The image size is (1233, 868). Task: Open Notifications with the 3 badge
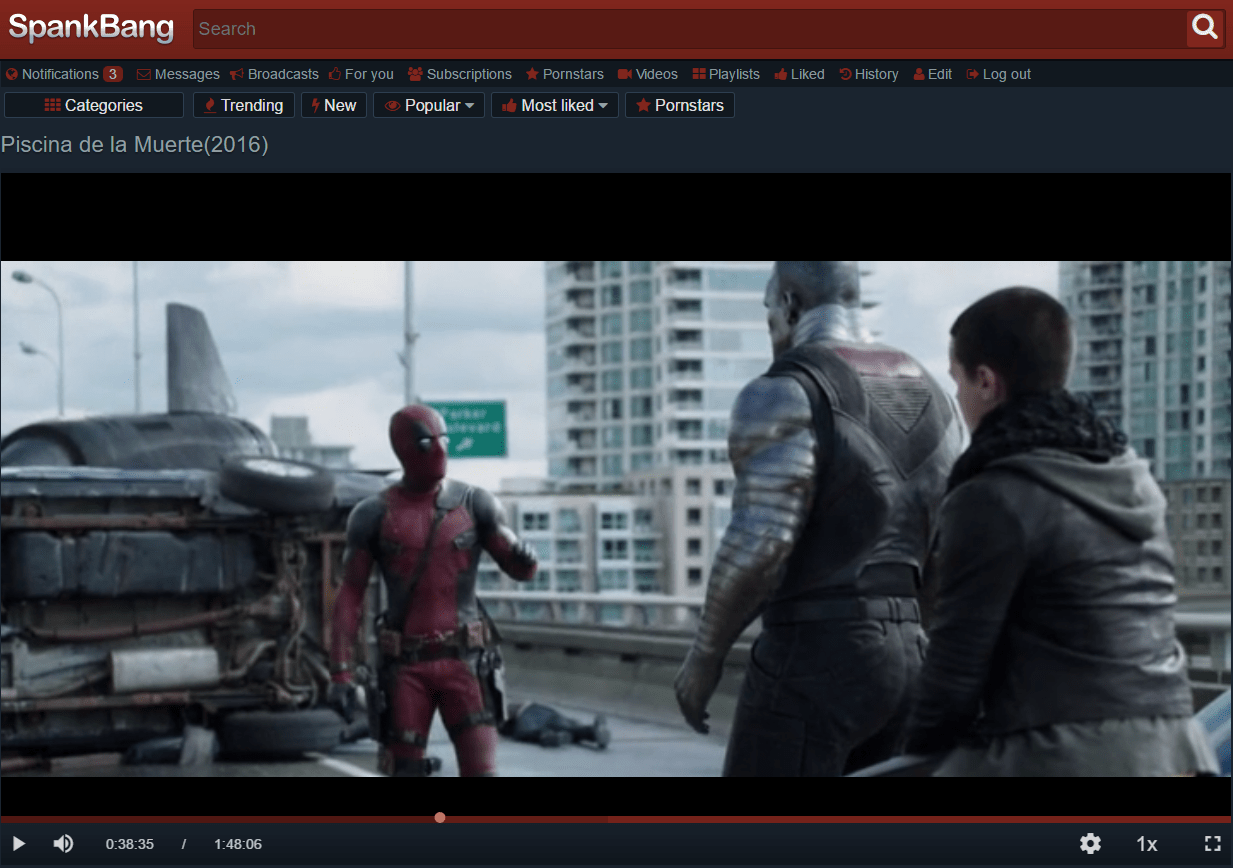click(64, 74)
